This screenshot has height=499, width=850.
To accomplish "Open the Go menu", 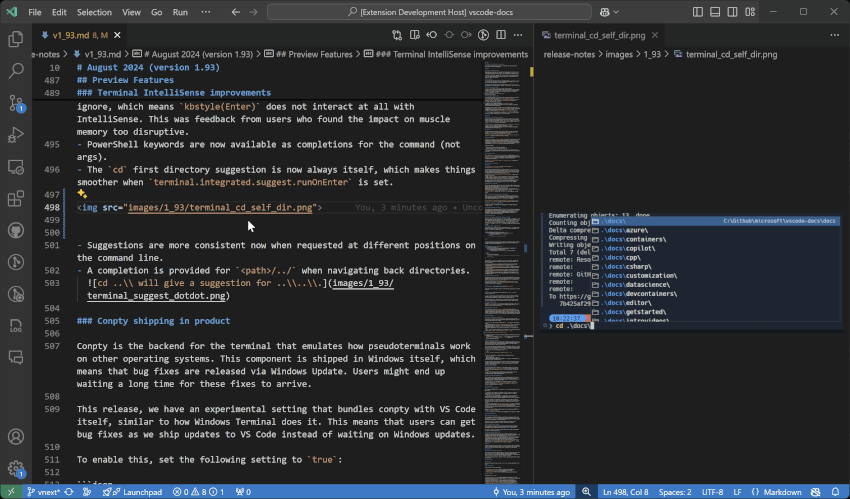I will (157, 12).
